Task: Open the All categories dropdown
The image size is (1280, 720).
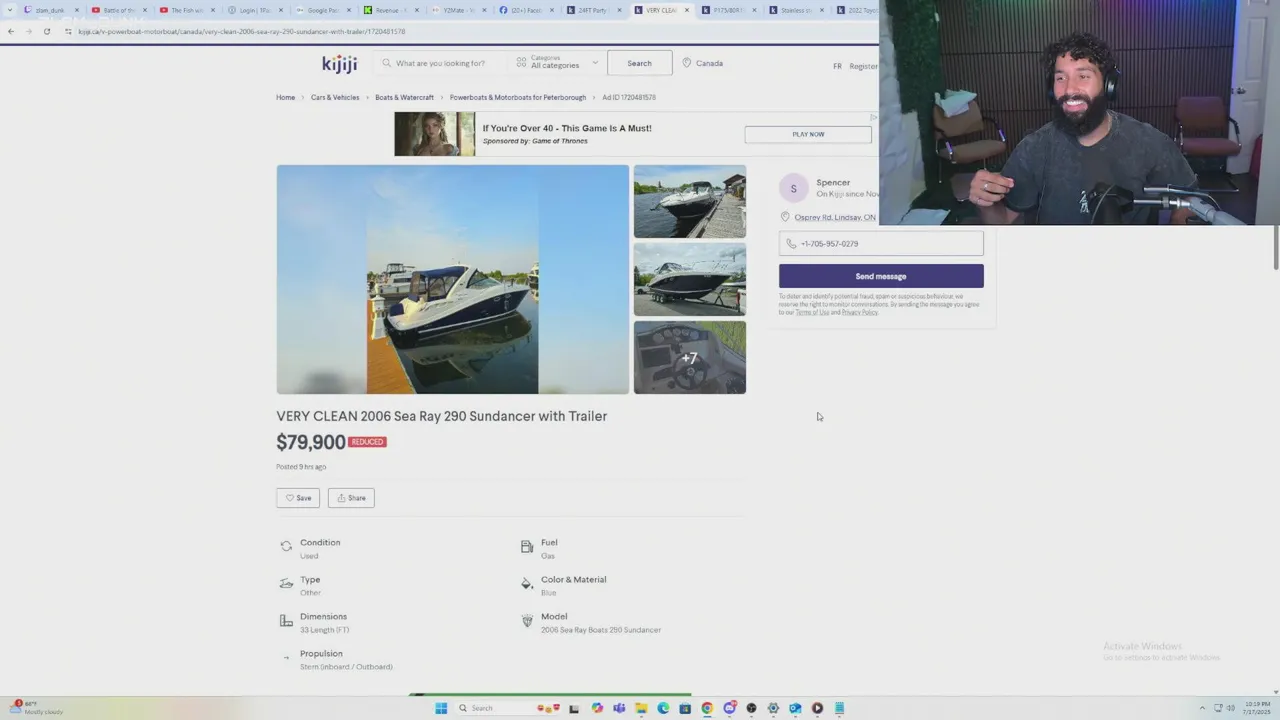Action: point(557,63)
